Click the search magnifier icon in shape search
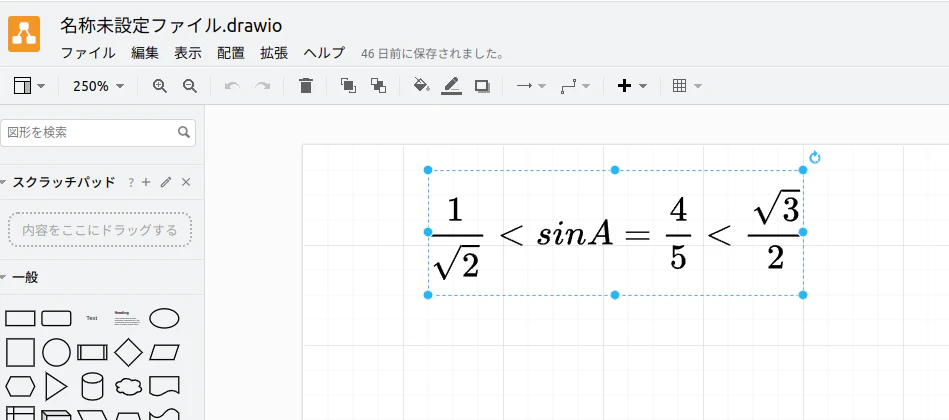Image resolution: width=949 pixels, height=420 pixels. click(x=183, y=132)
